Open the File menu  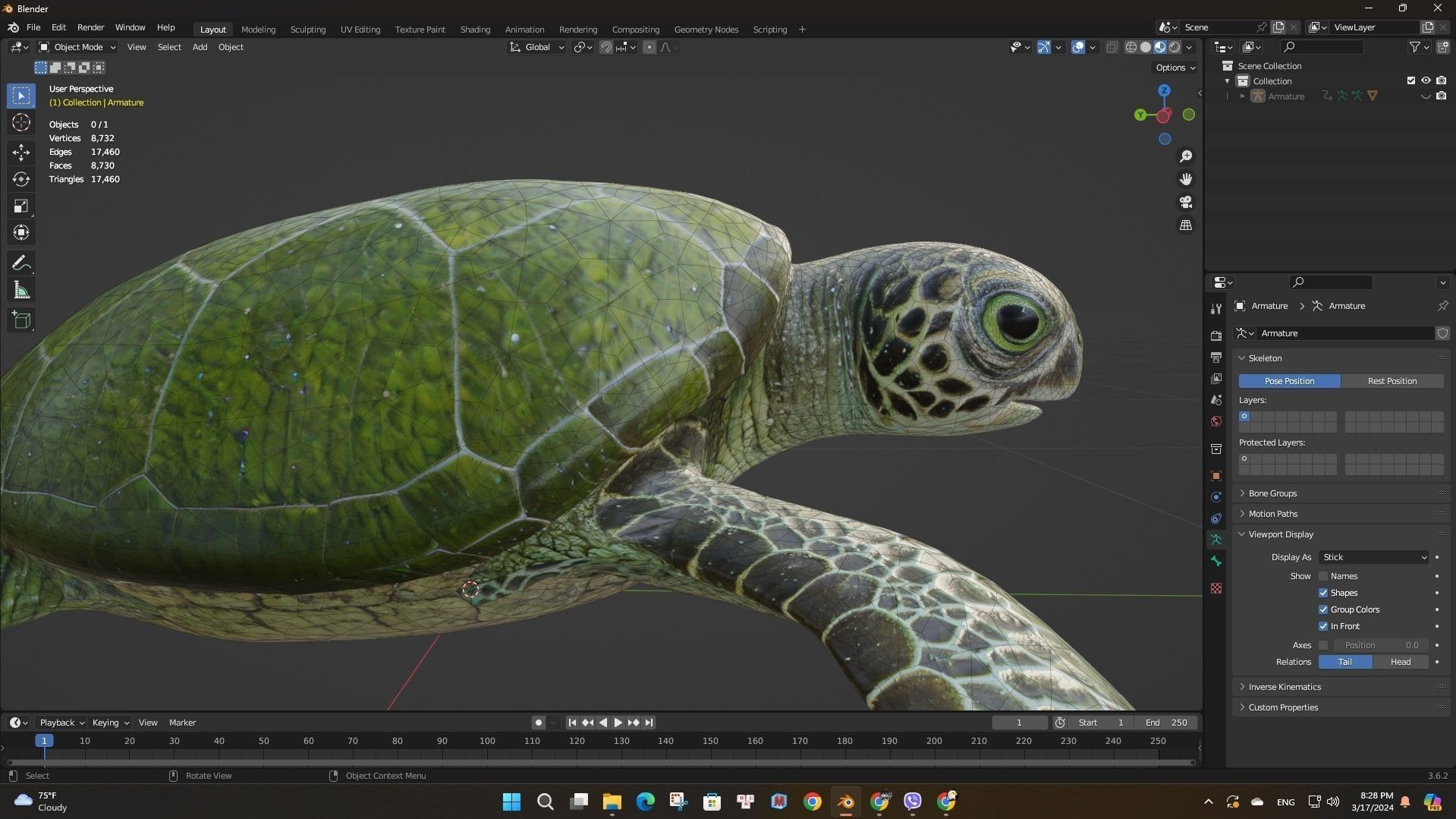[x=33, y=27]
